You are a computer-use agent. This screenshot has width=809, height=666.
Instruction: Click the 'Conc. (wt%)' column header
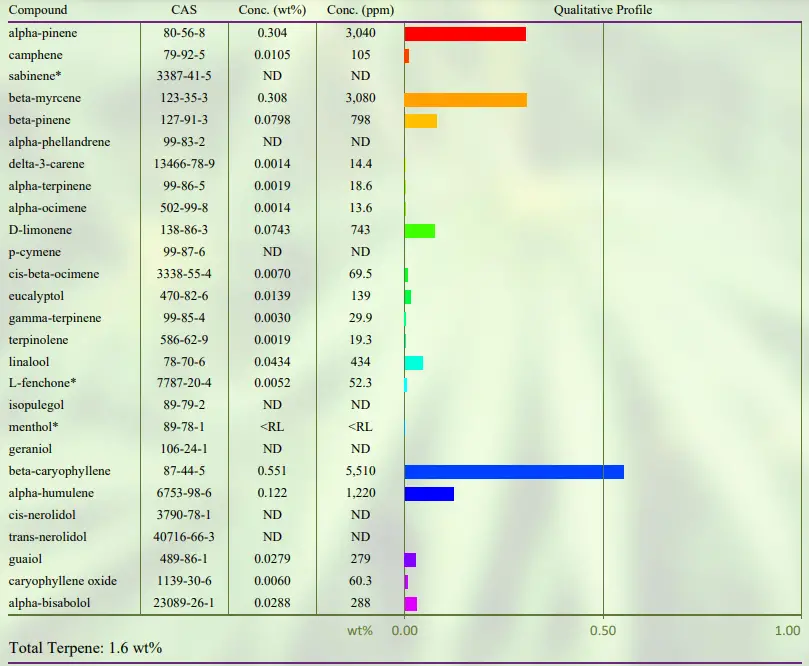[x=272, y=10]
